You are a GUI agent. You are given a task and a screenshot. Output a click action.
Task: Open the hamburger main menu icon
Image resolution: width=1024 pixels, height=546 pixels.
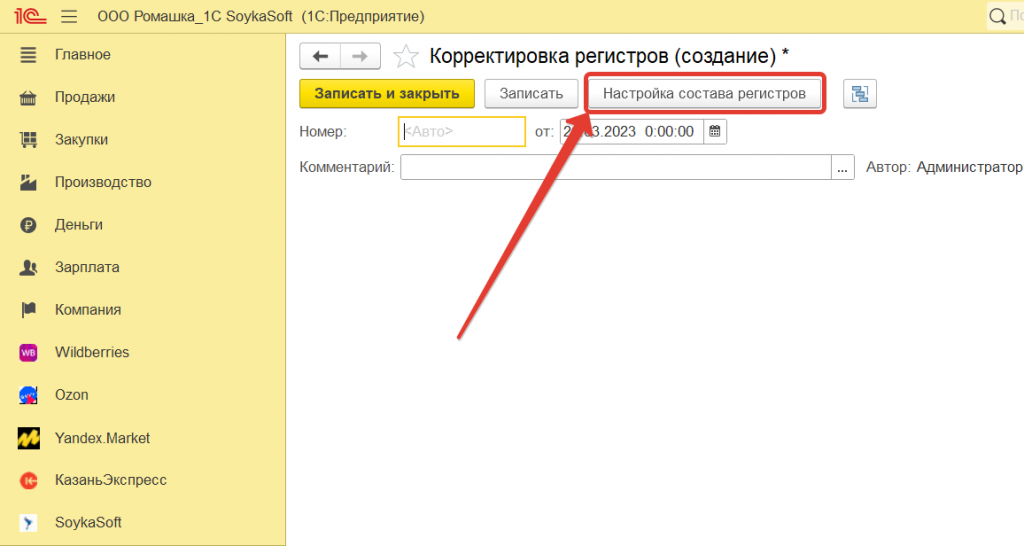(69, 17)
